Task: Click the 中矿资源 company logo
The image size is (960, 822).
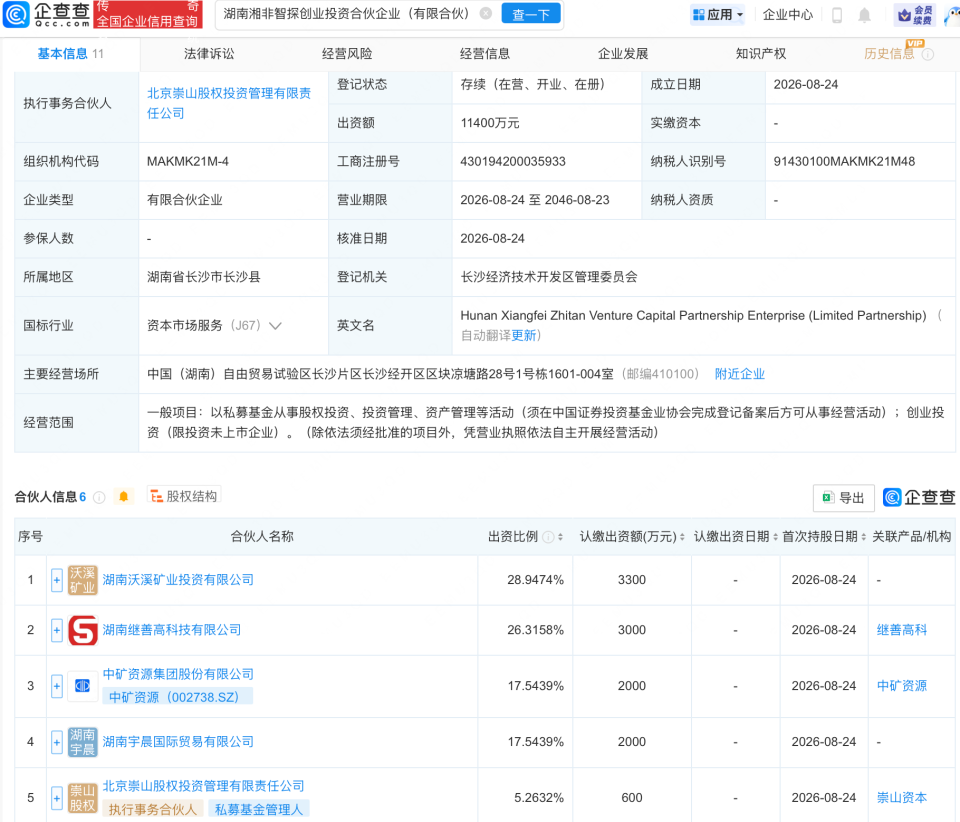Action: tap(82, 686)
